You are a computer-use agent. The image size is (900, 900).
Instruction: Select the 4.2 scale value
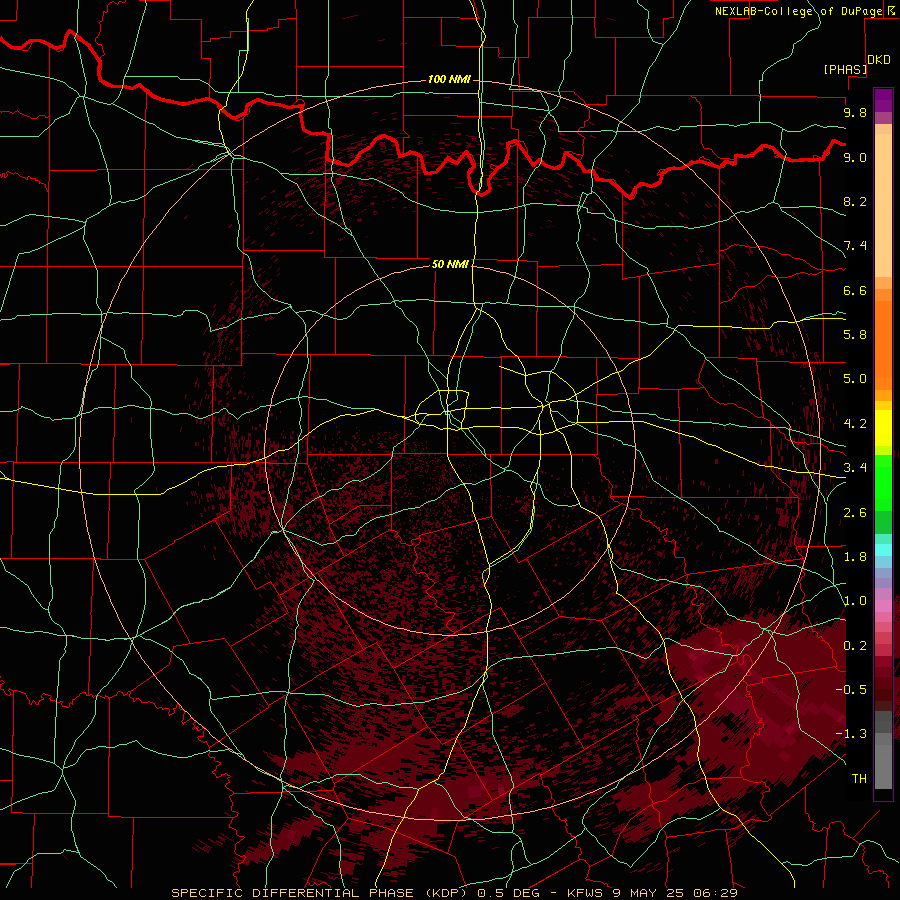pyautogui.click(x=855, y=424)
